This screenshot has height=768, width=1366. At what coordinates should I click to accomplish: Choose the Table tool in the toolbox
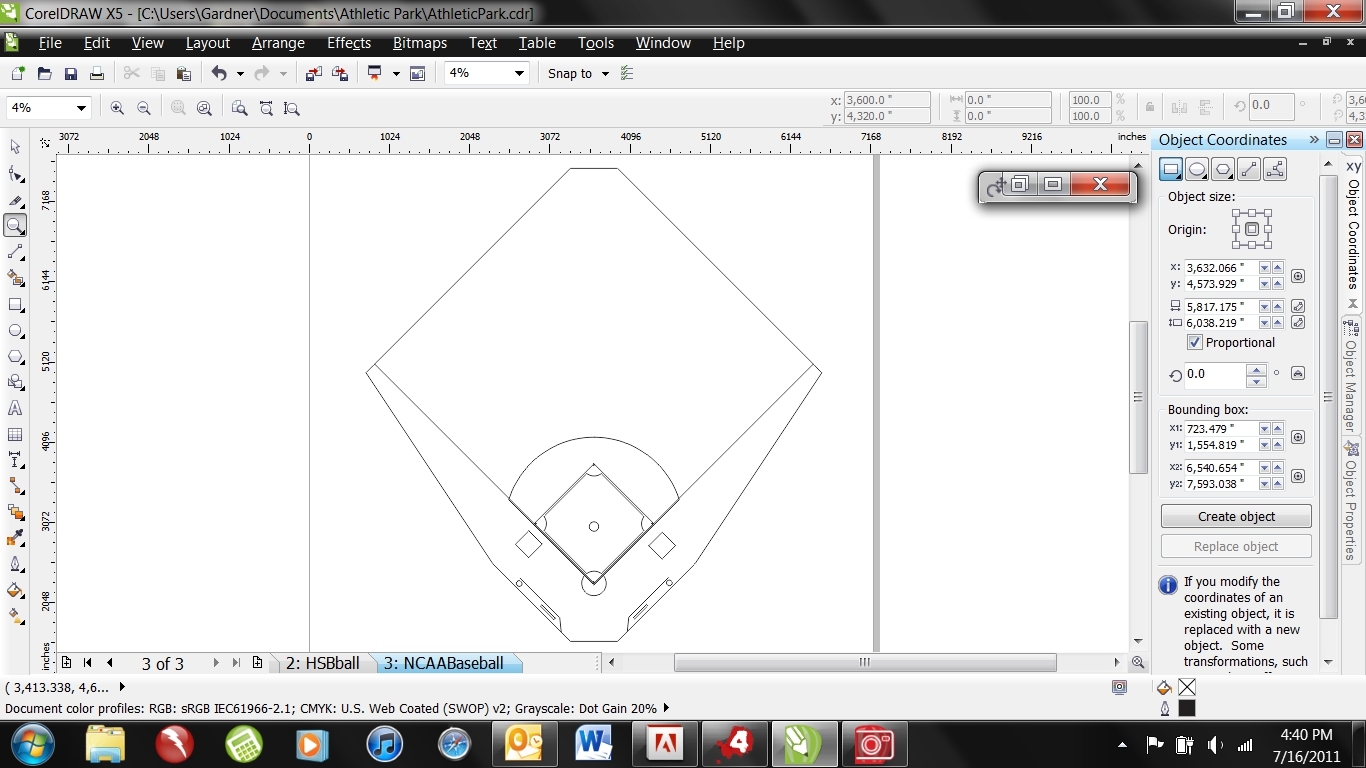[x=15, y=435]
